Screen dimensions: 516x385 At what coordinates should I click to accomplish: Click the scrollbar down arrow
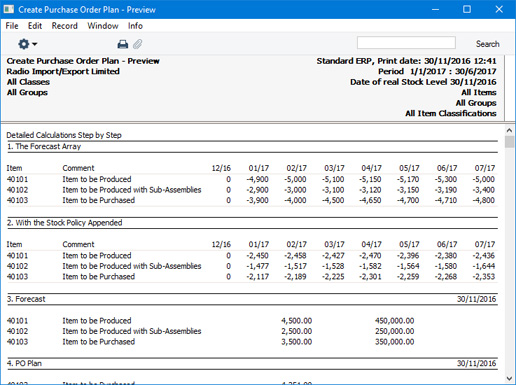pyautogui.click(x=509, y=378)
